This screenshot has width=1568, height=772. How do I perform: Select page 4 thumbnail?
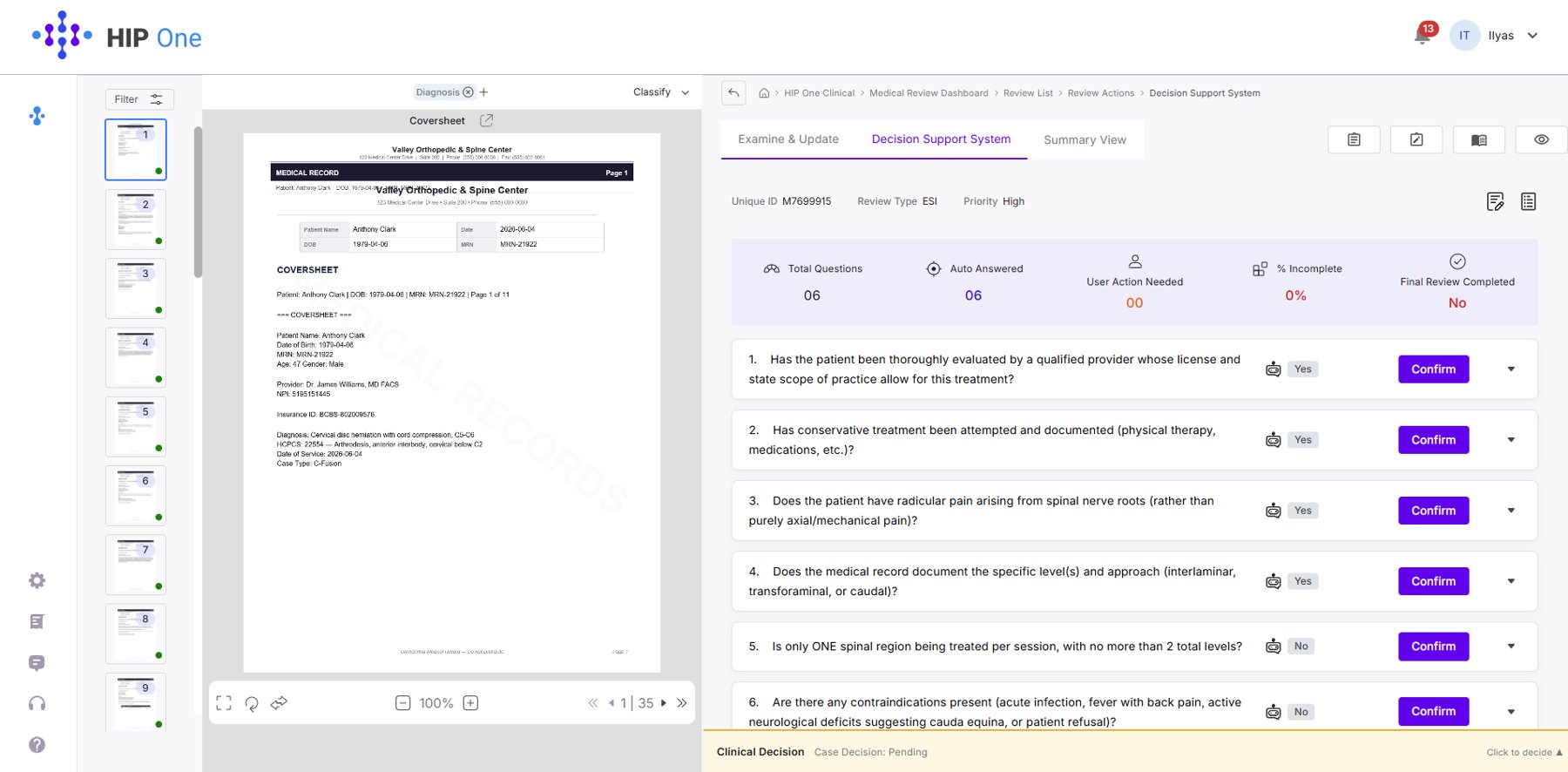pyautogui.click(x=136, y=357)
